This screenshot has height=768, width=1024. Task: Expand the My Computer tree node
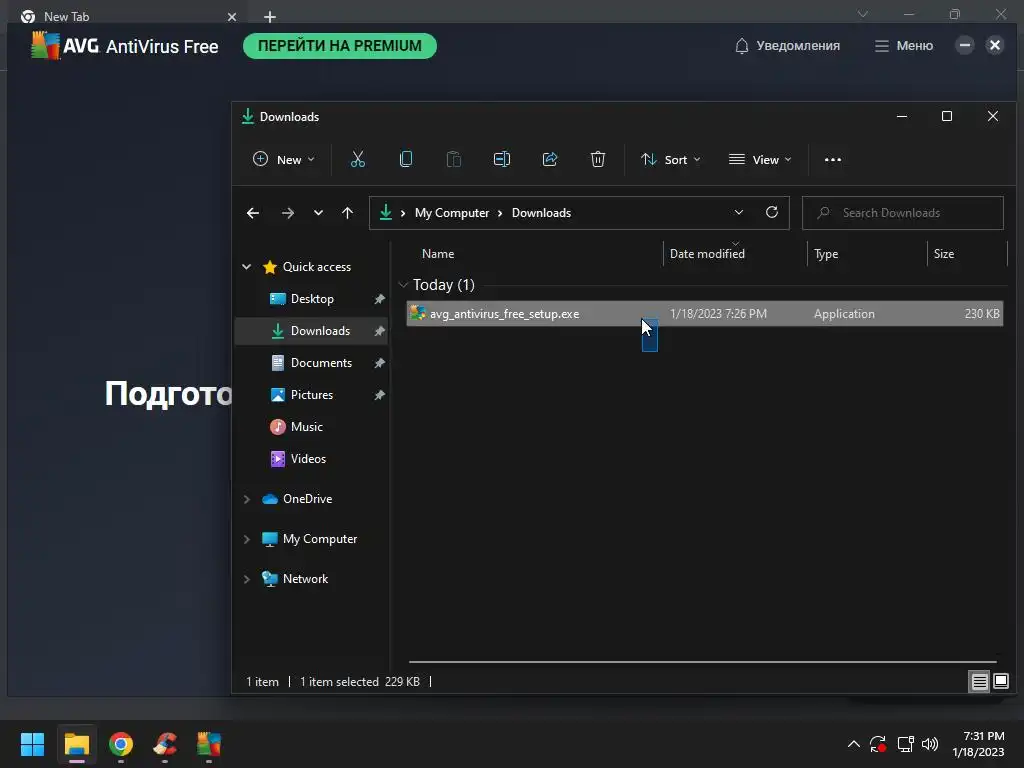(247, 539)
